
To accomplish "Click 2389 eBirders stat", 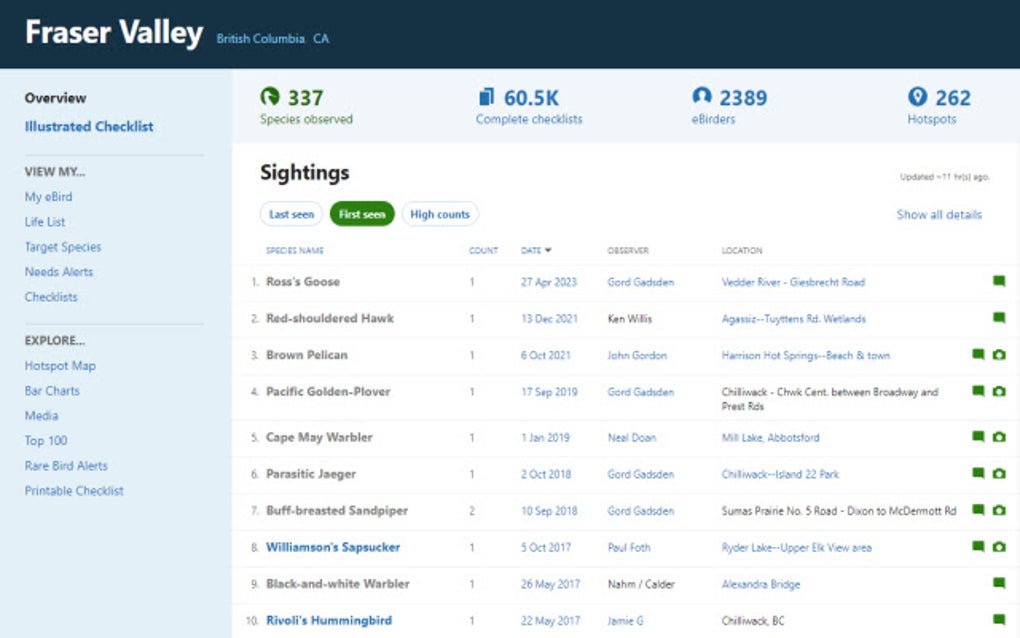I will tap(729, 105).
